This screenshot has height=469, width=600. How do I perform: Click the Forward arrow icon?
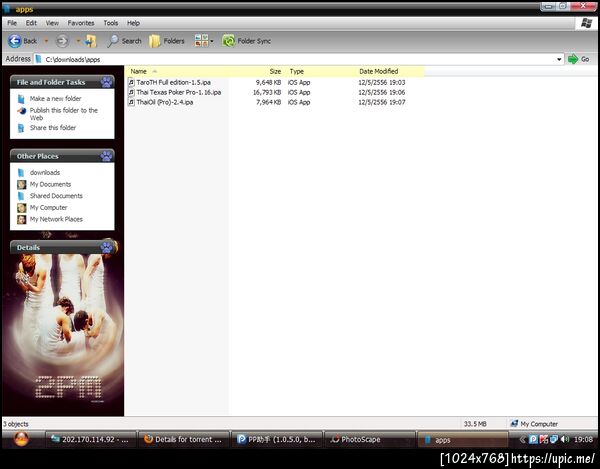click(x=62, y=41)
